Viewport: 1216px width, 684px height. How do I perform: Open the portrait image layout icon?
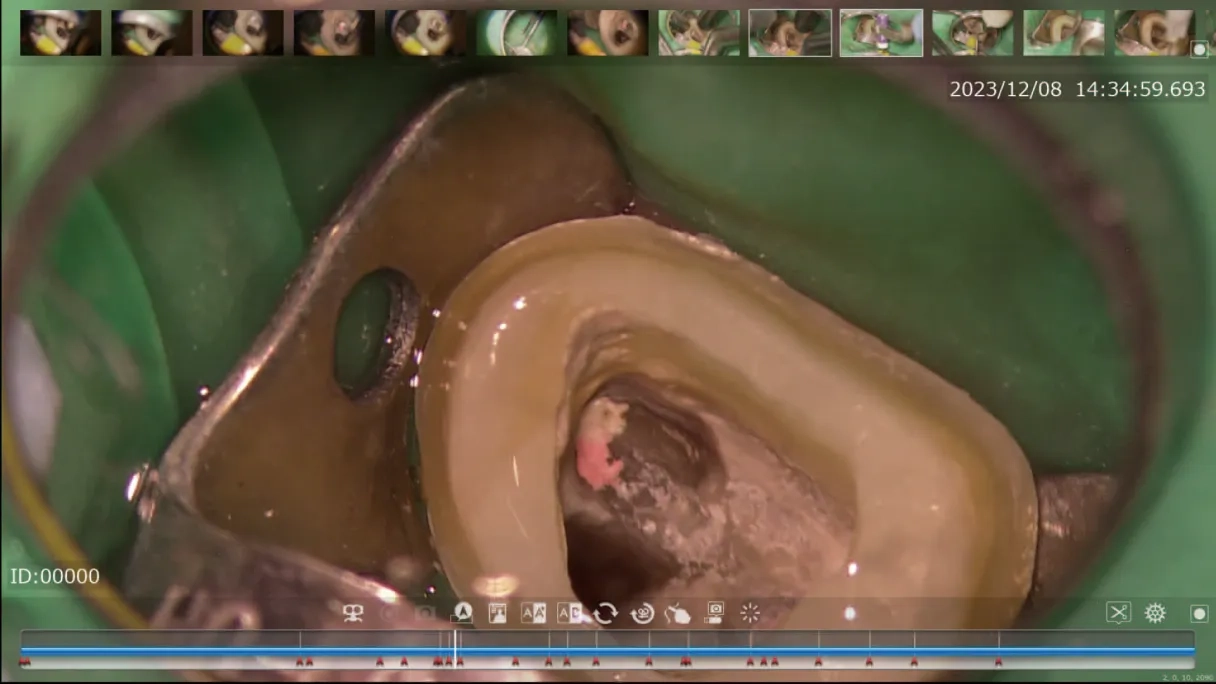pos(497,613)
